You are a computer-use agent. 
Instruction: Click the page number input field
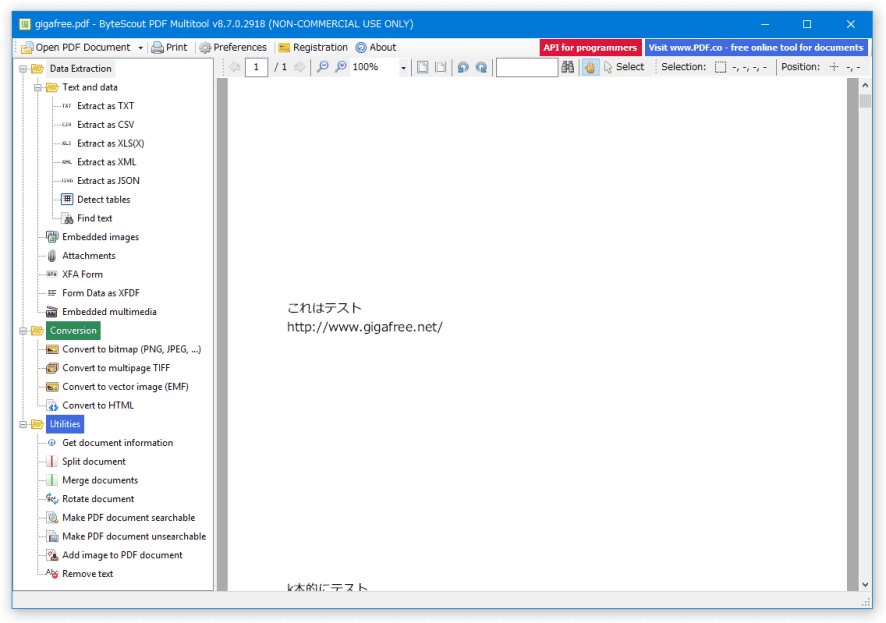[x=257, y=67]
